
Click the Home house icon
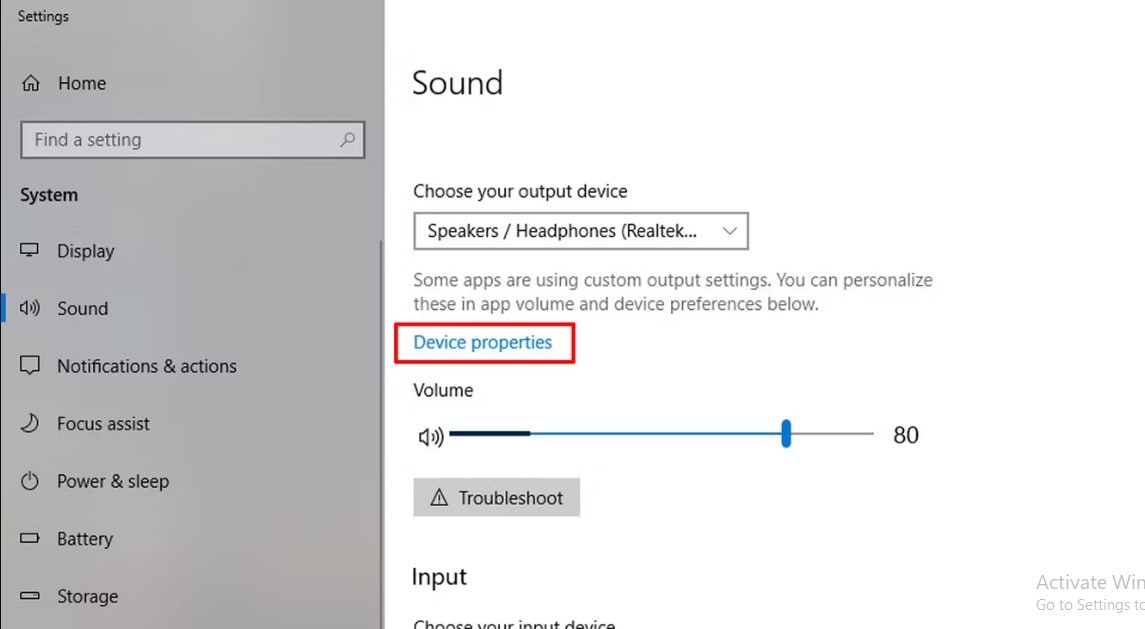tap(31, 83)
